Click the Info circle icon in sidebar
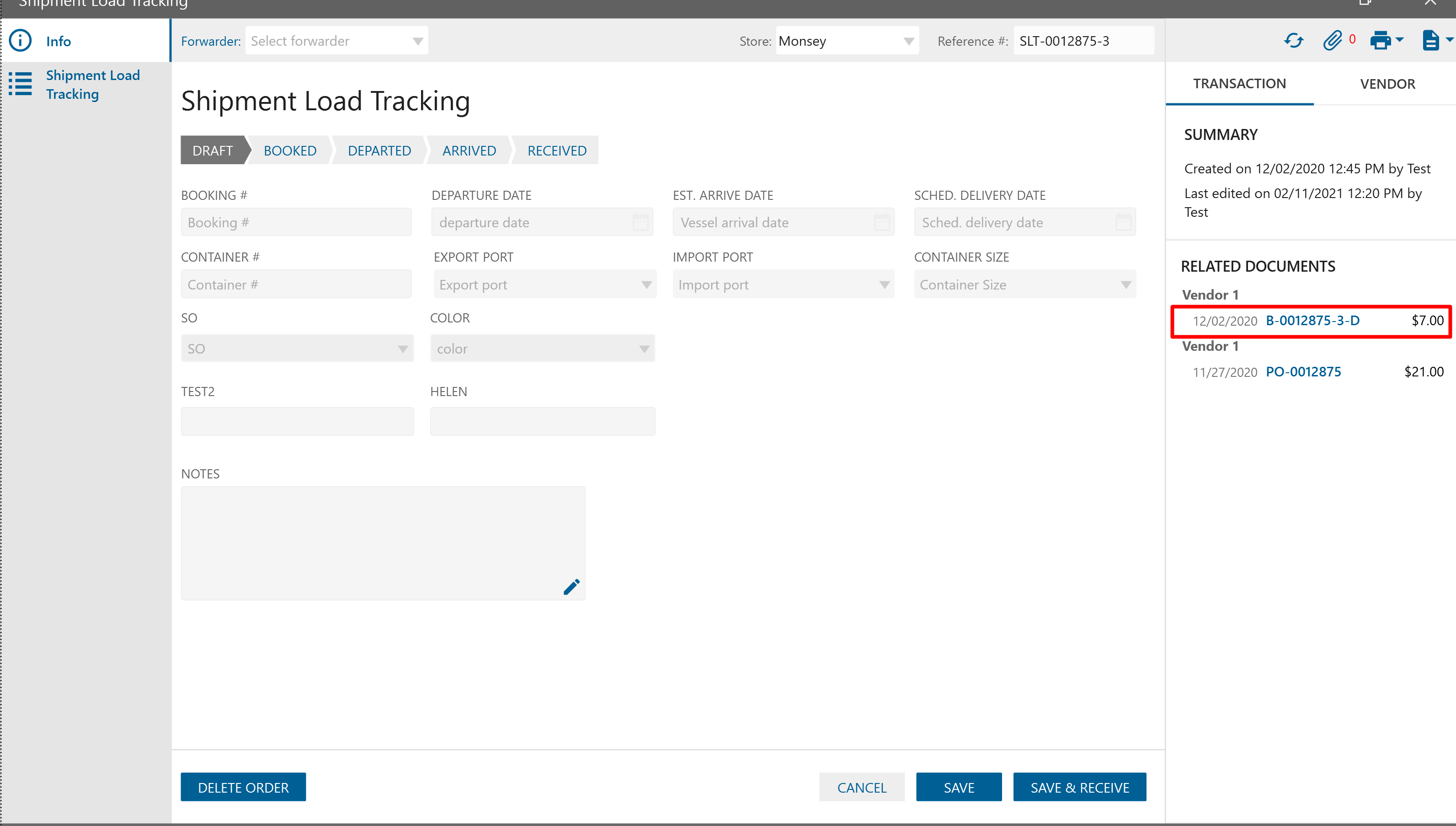 (x=21, y=41)
